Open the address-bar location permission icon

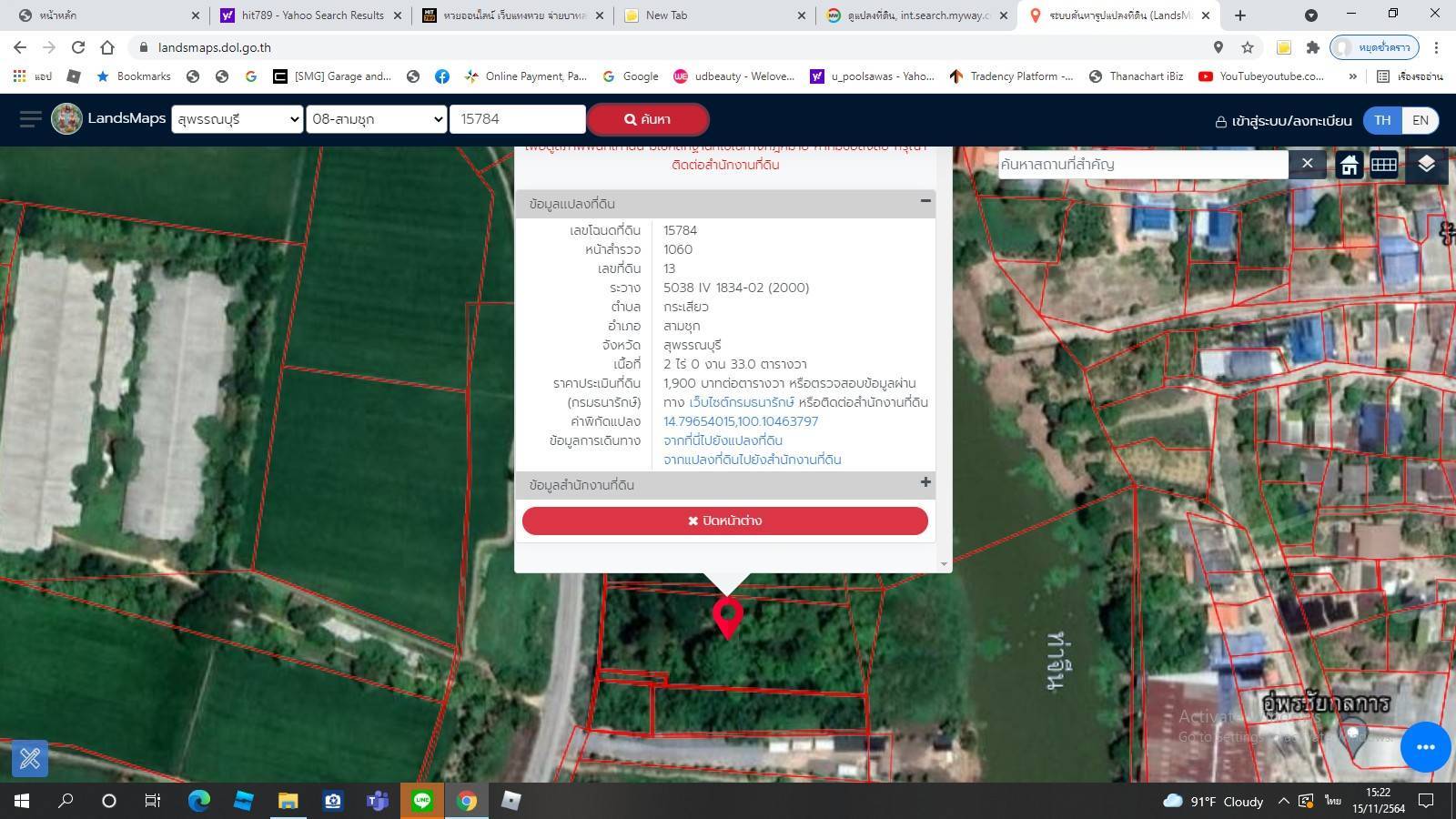[x=1218, y=47]
